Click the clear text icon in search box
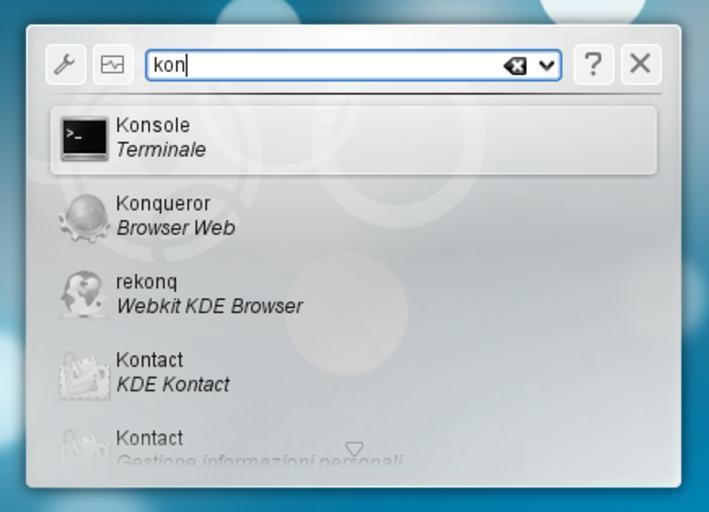709x512 pixels. (515, 66)
